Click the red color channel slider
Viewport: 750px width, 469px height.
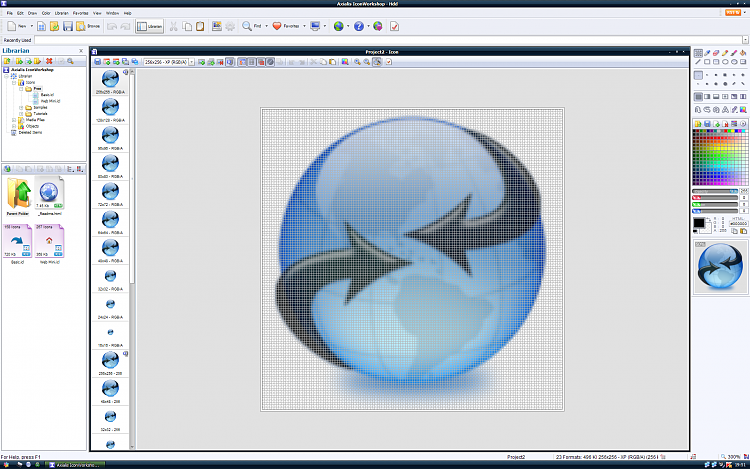pyautogui.click(x=715, y=197)
